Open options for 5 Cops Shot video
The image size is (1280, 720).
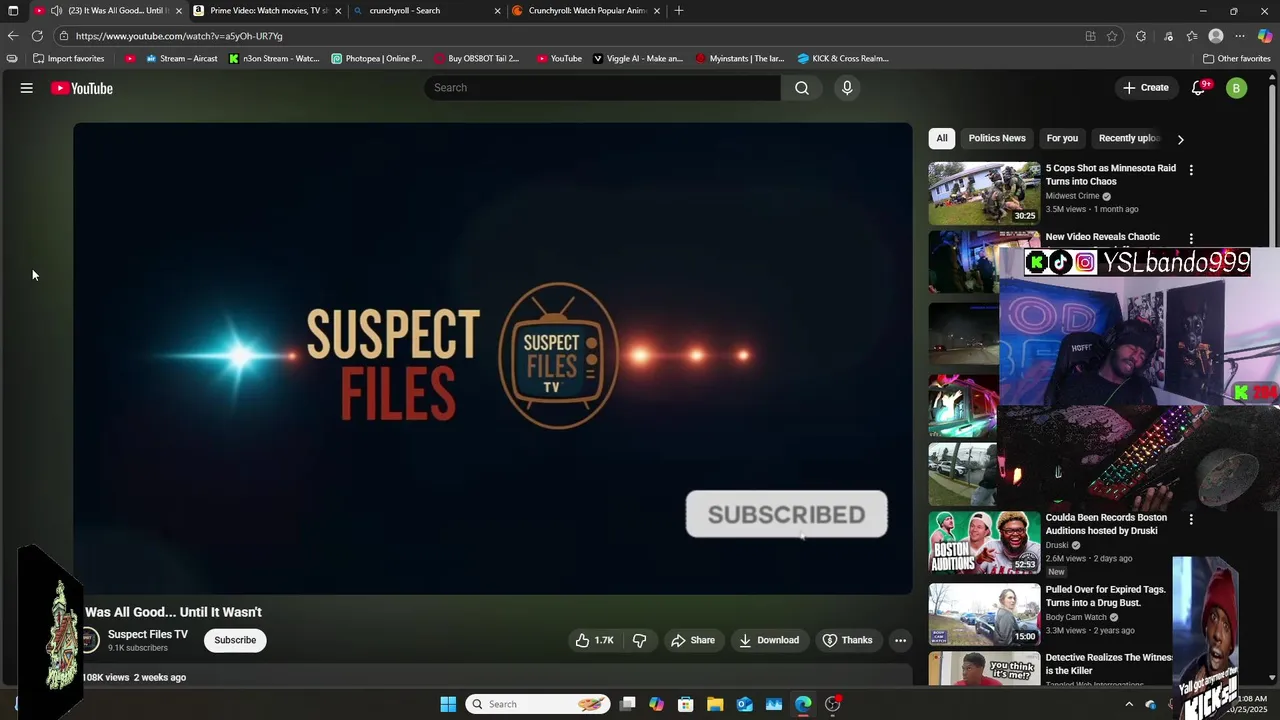1191,170
